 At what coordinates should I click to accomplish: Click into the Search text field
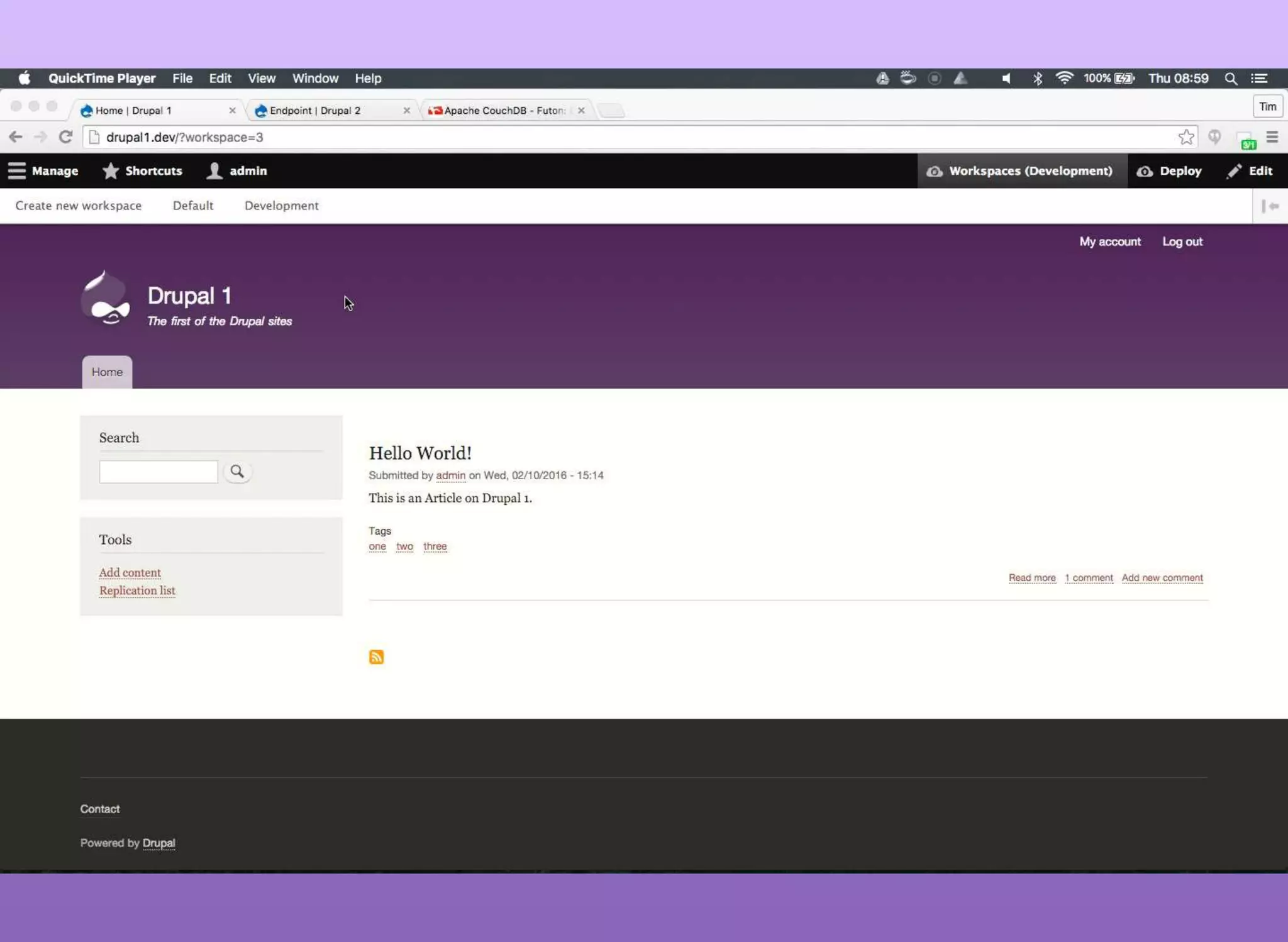[158, 472]
